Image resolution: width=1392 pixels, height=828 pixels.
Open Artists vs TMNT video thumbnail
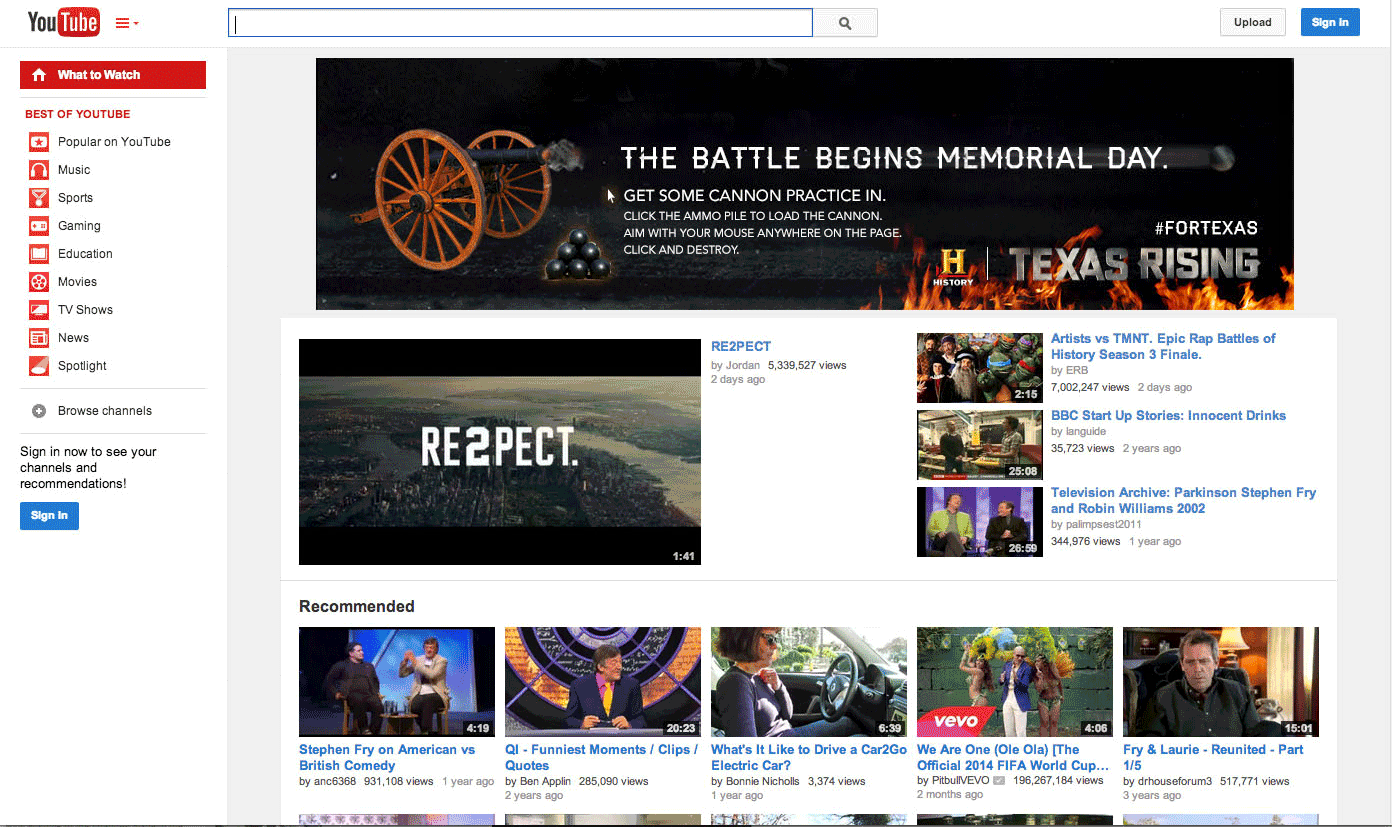(x=980, y=368)
